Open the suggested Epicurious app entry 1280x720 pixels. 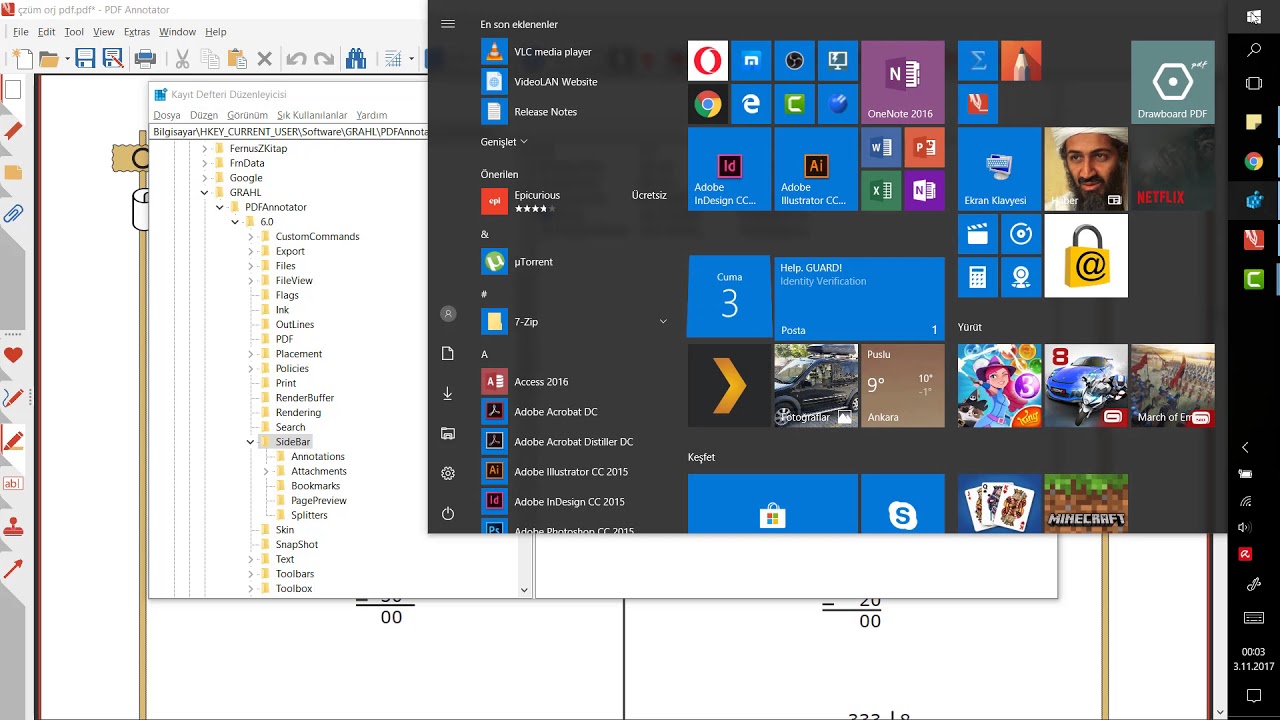575,202
